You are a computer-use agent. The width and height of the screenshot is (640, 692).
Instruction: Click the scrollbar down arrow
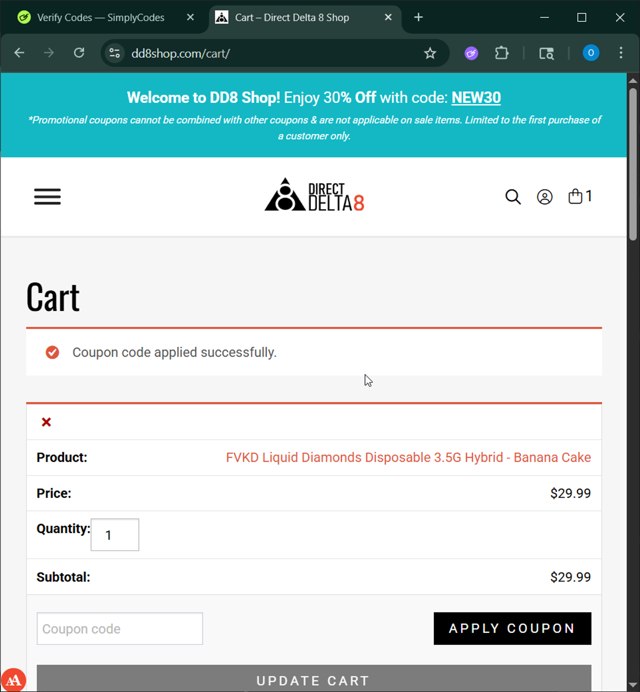[632, 685]
